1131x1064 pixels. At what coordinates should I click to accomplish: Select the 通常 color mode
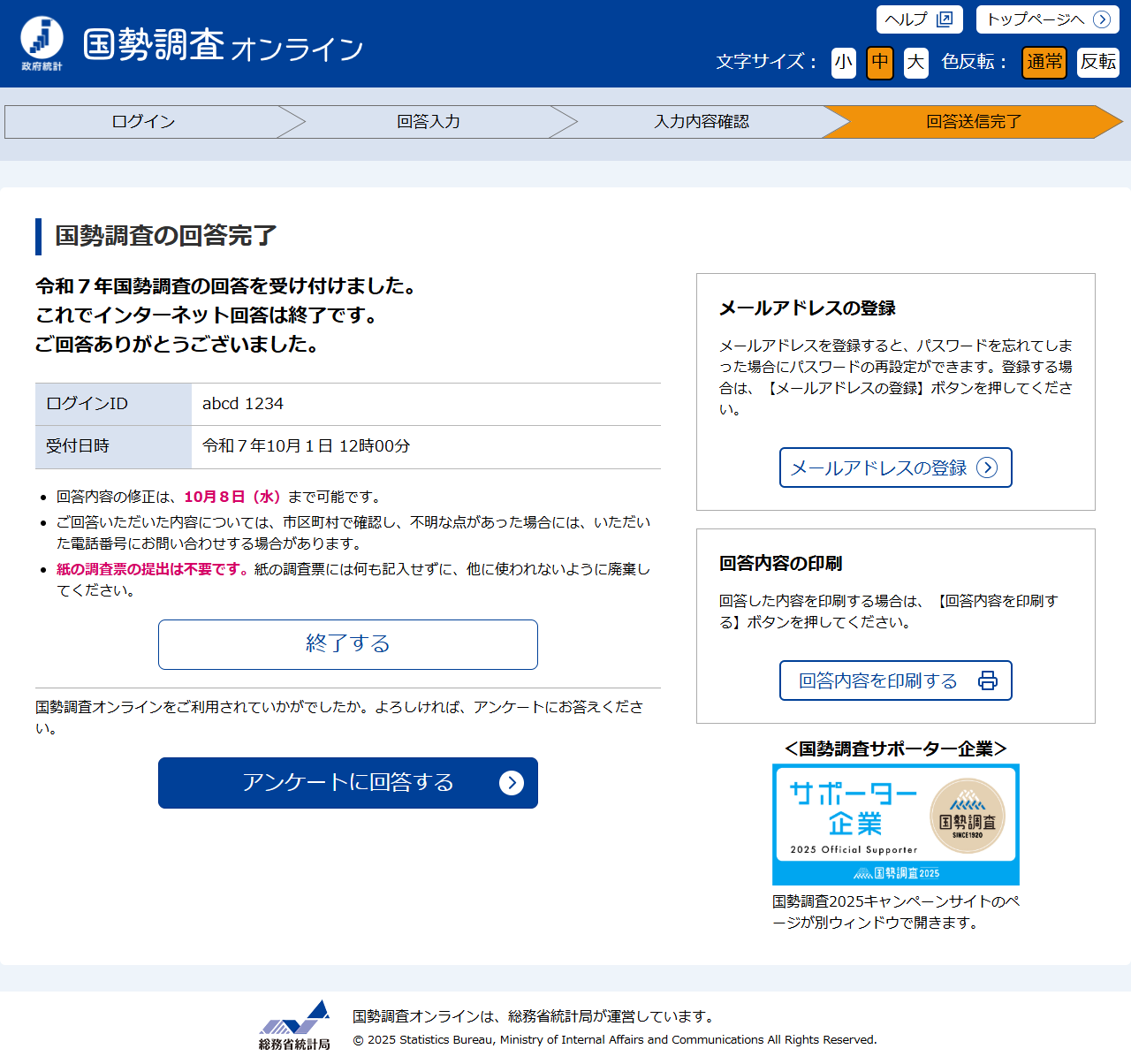[x=1044, y=62]
